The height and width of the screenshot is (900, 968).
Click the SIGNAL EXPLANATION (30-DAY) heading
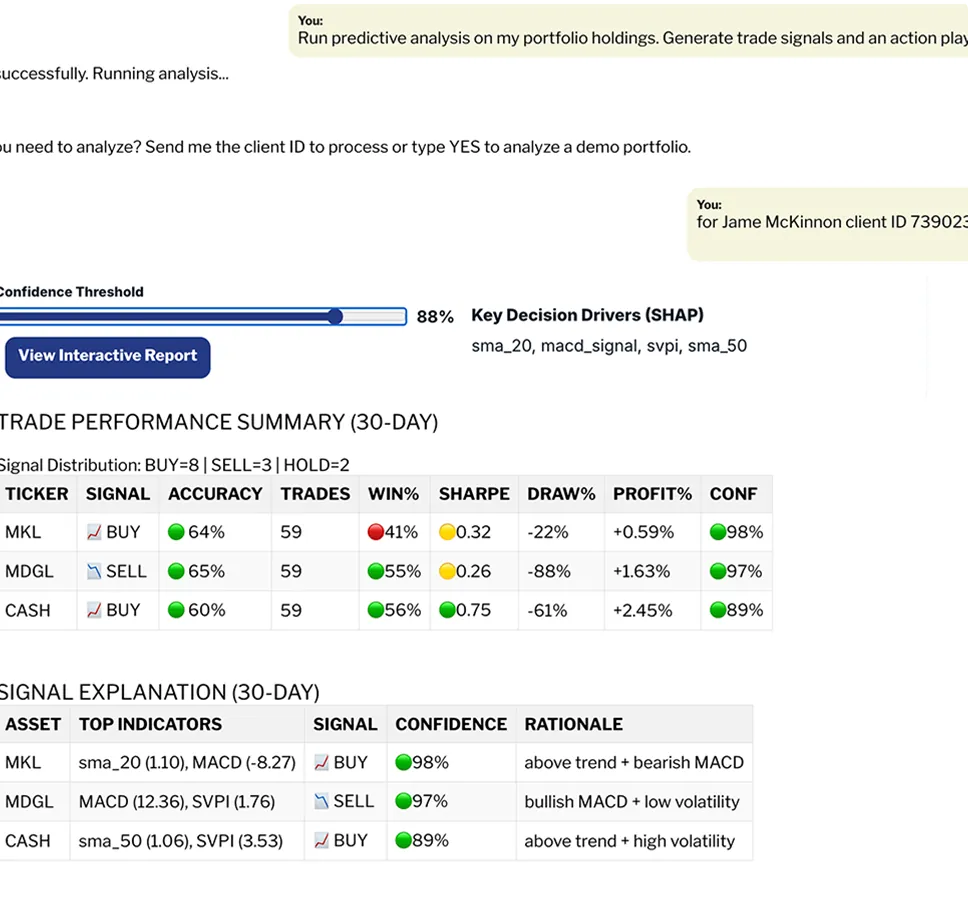tap(159, 693)
